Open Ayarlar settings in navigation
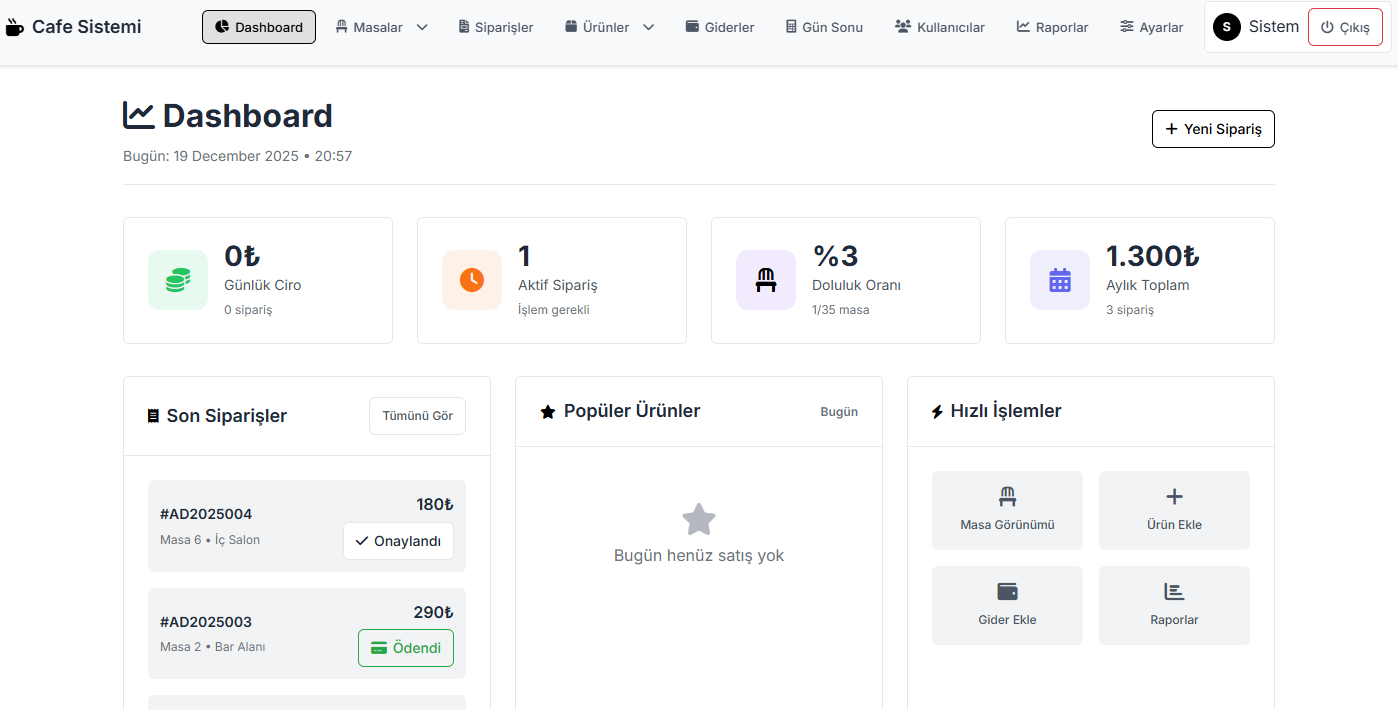The width and height of the screenshot is (1398, 710). (1151, 27)
